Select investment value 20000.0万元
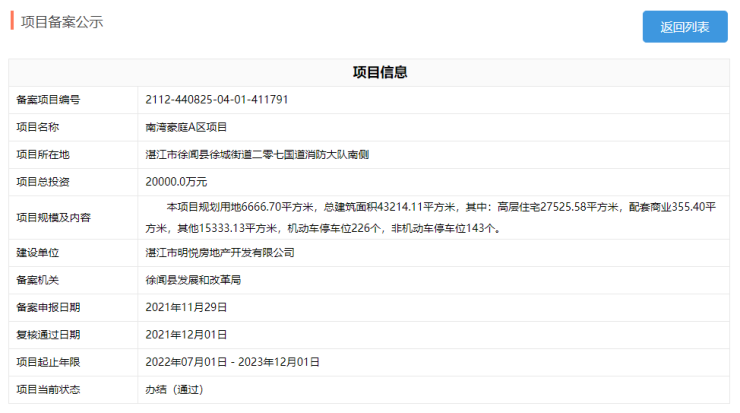 coord(176,182)
